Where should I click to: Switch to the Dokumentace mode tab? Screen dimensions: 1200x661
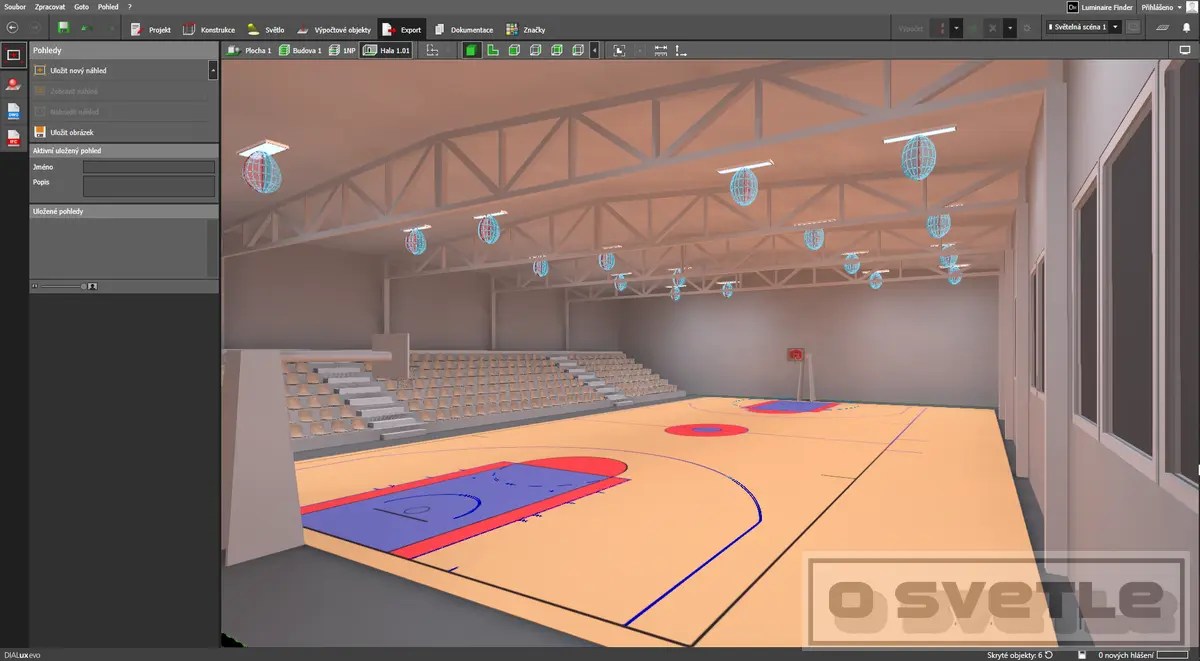click(470, 28)
